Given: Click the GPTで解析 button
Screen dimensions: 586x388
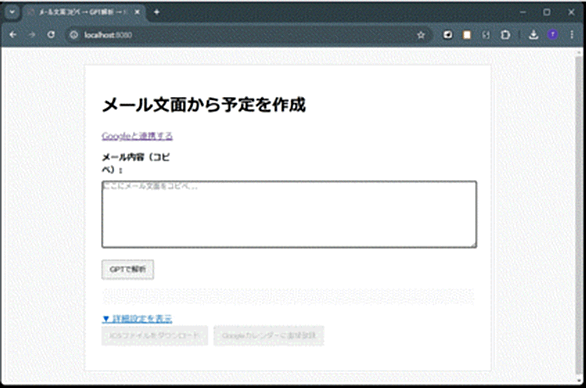Looking at the screenshot, I should pyautogui.click(x=127, y=270).
